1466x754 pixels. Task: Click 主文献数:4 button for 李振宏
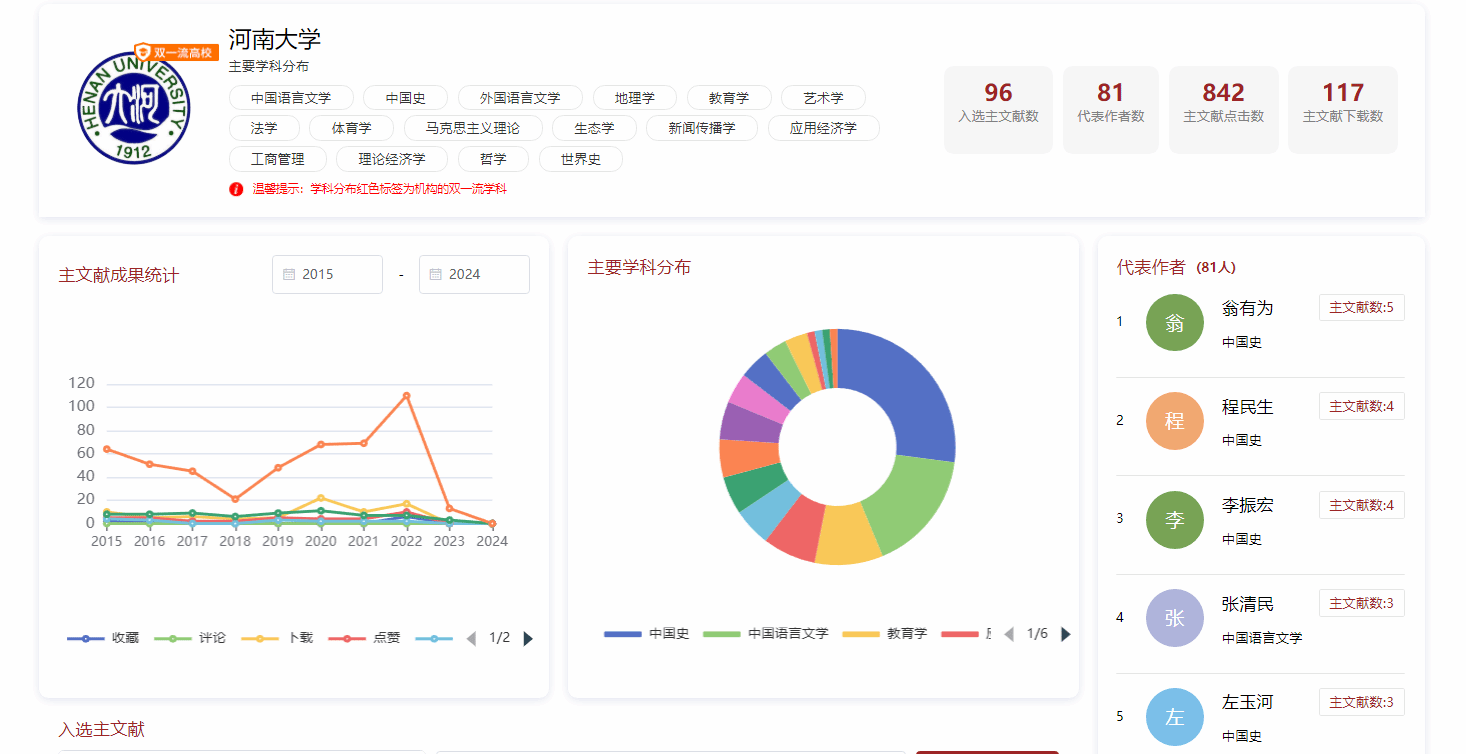pos(1361,505)
